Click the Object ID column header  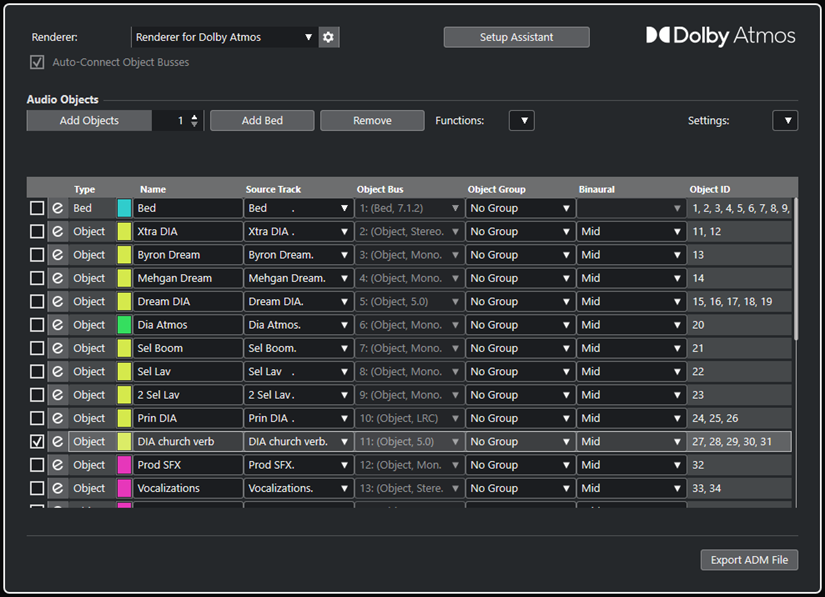point(710,189)
